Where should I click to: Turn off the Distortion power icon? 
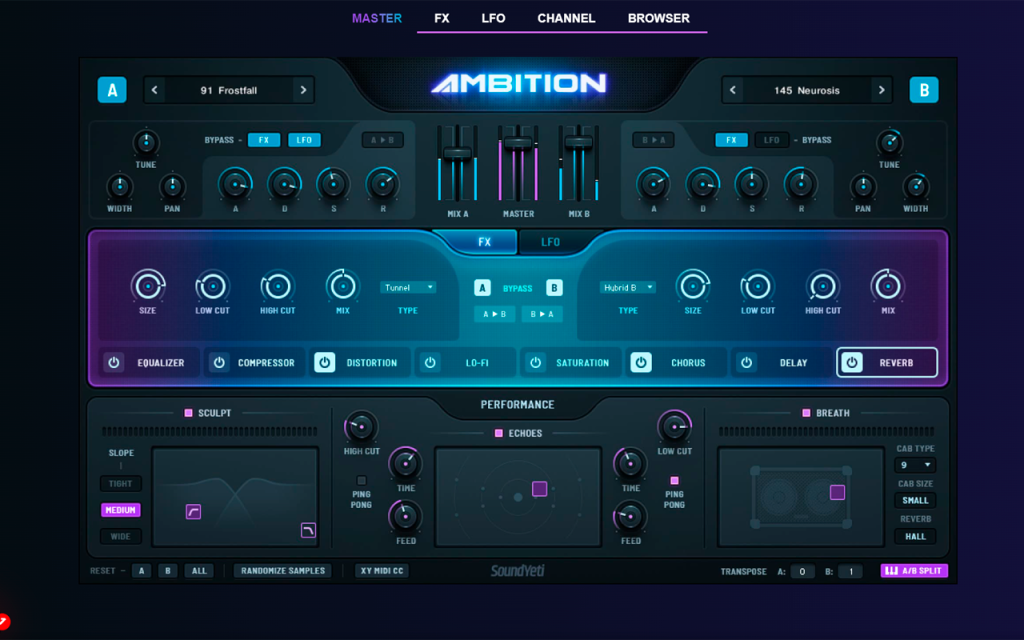tap(325, 362)
